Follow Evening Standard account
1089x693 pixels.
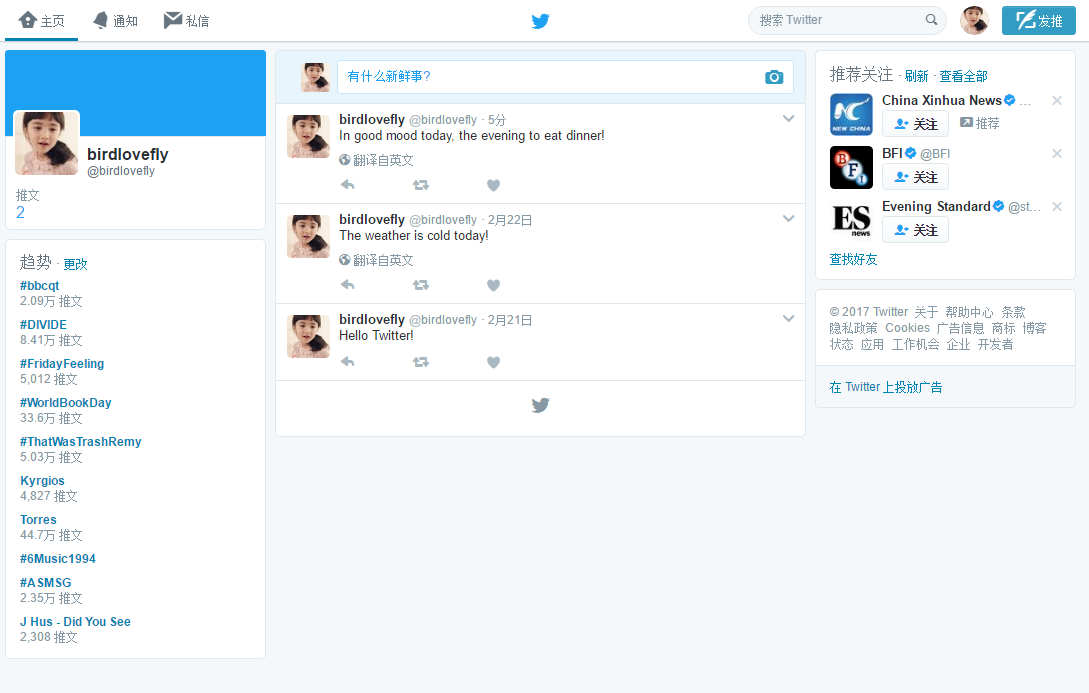pos(915,230)
